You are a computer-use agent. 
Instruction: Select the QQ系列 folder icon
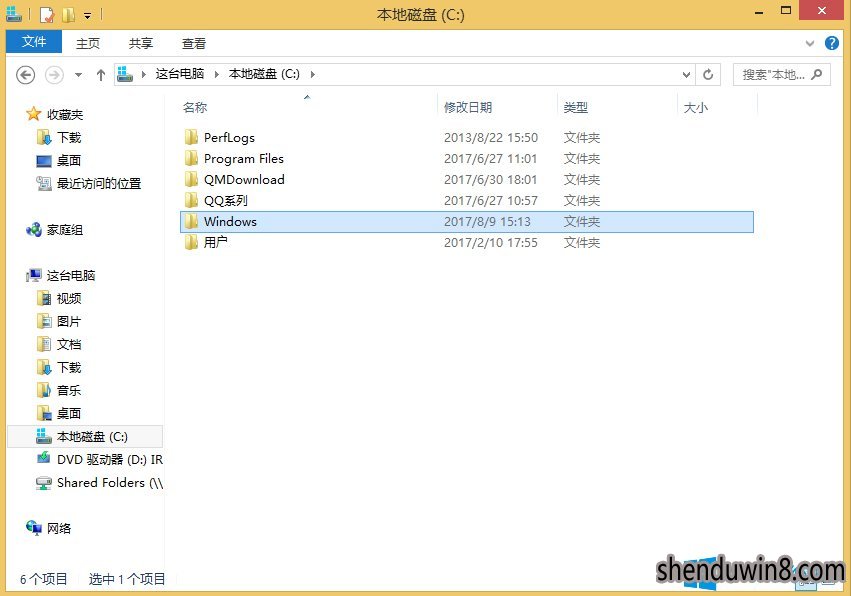click(191, 200)
